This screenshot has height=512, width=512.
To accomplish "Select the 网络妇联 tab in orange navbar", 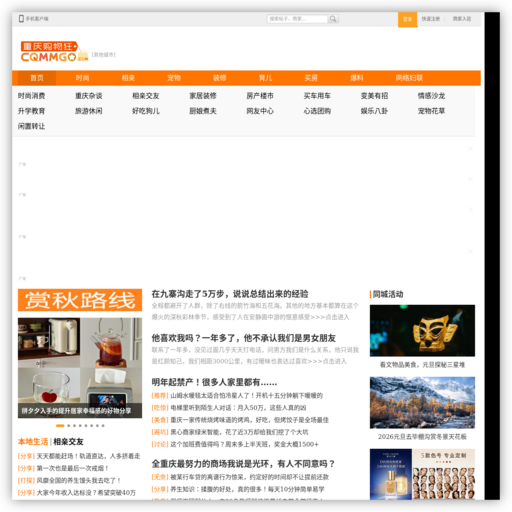I will [x=409, y=78].
